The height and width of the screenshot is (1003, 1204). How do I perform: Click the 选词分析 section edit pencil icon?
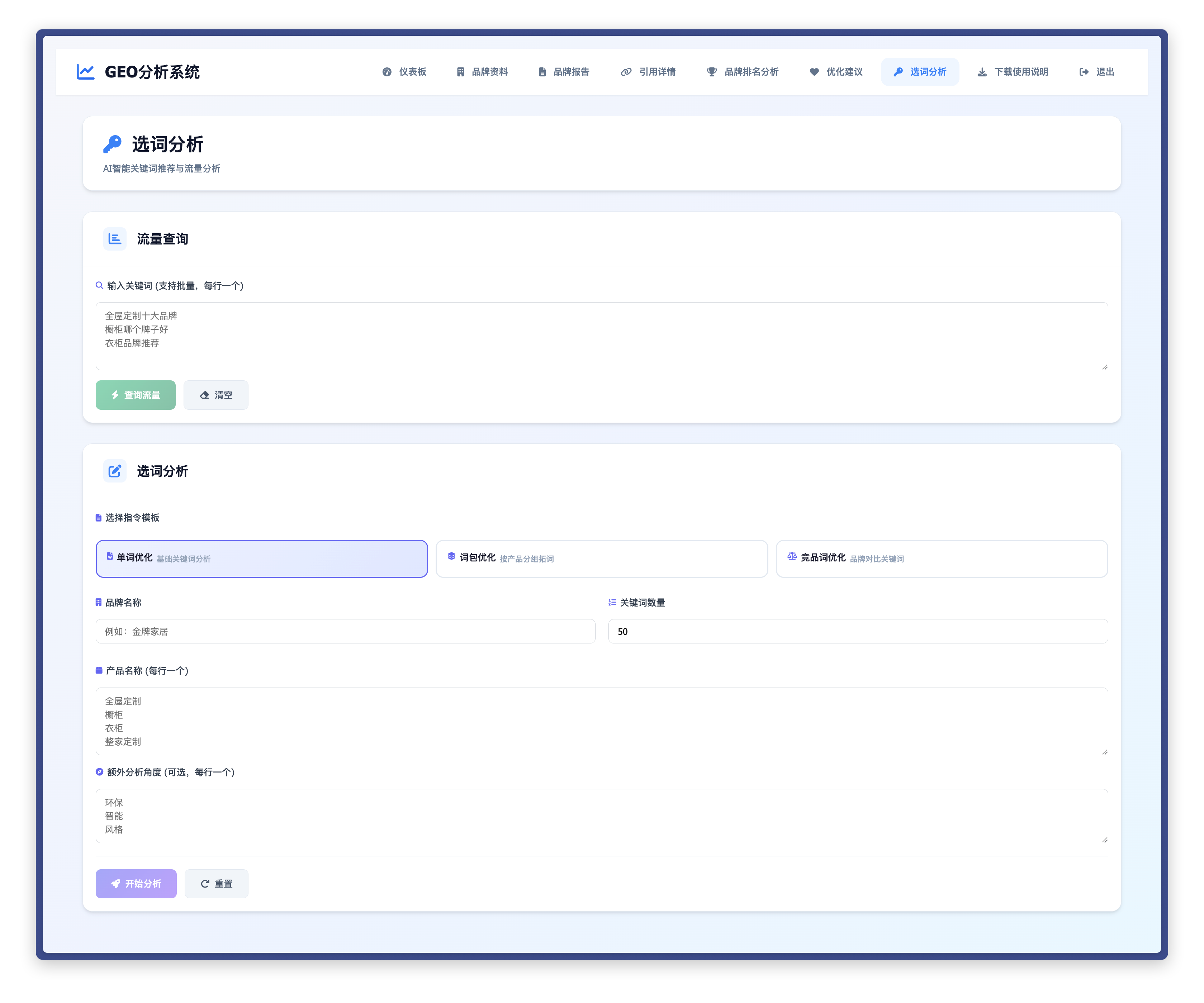click(x=115, y=471)
